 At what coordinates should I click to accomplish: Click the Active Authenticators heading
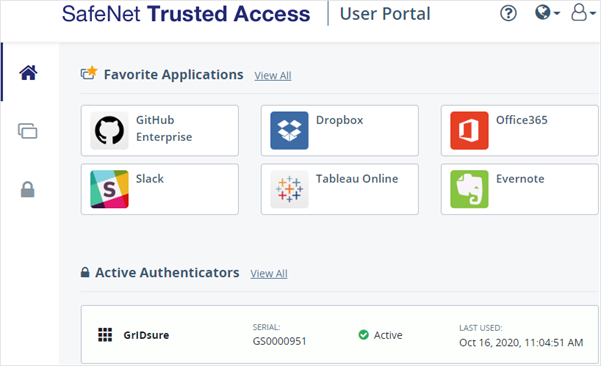tap(167, 272)
